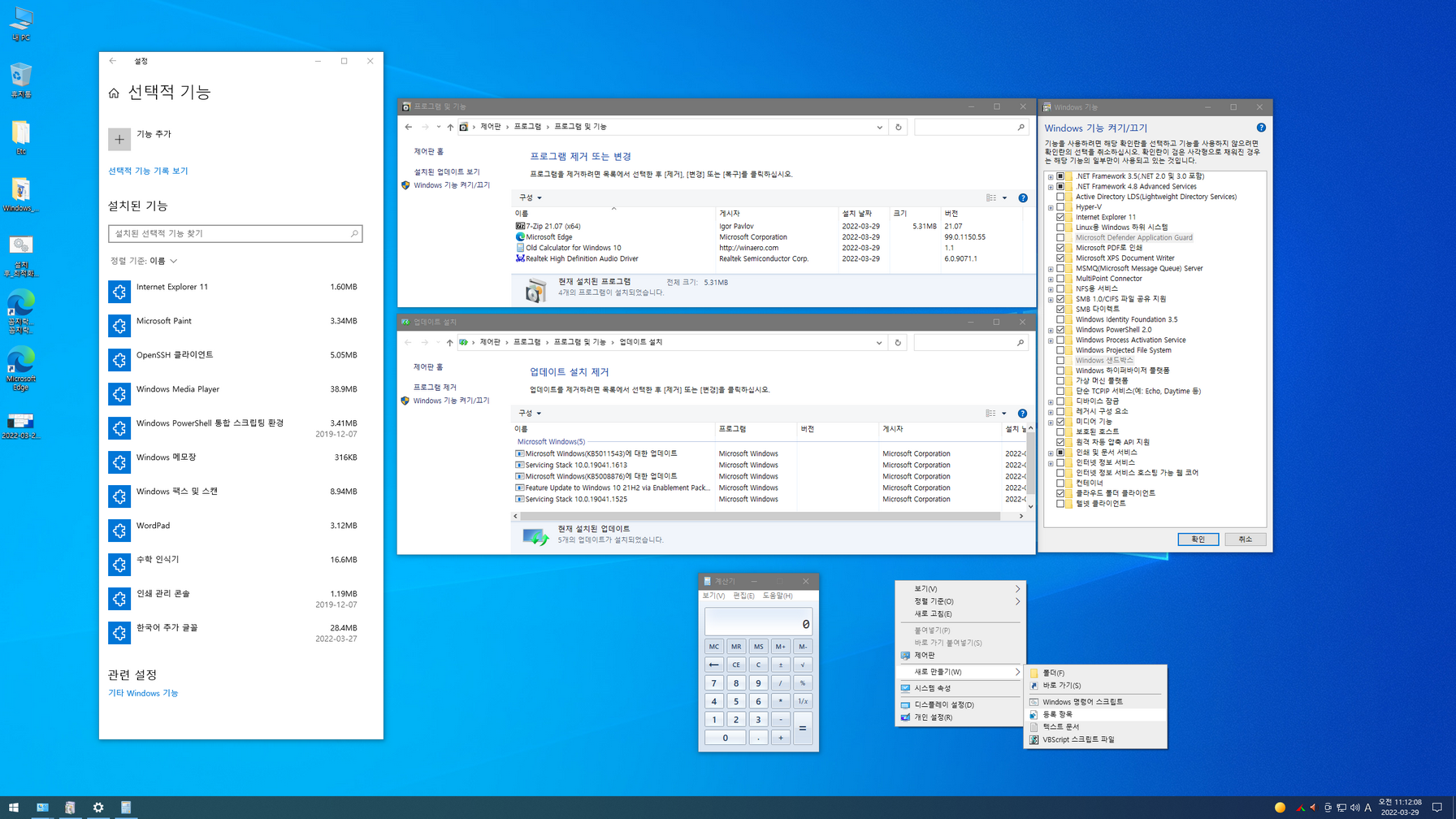Click search box for installed optional features
This screenshot has height=819, width=1456.
coord(235,234)
